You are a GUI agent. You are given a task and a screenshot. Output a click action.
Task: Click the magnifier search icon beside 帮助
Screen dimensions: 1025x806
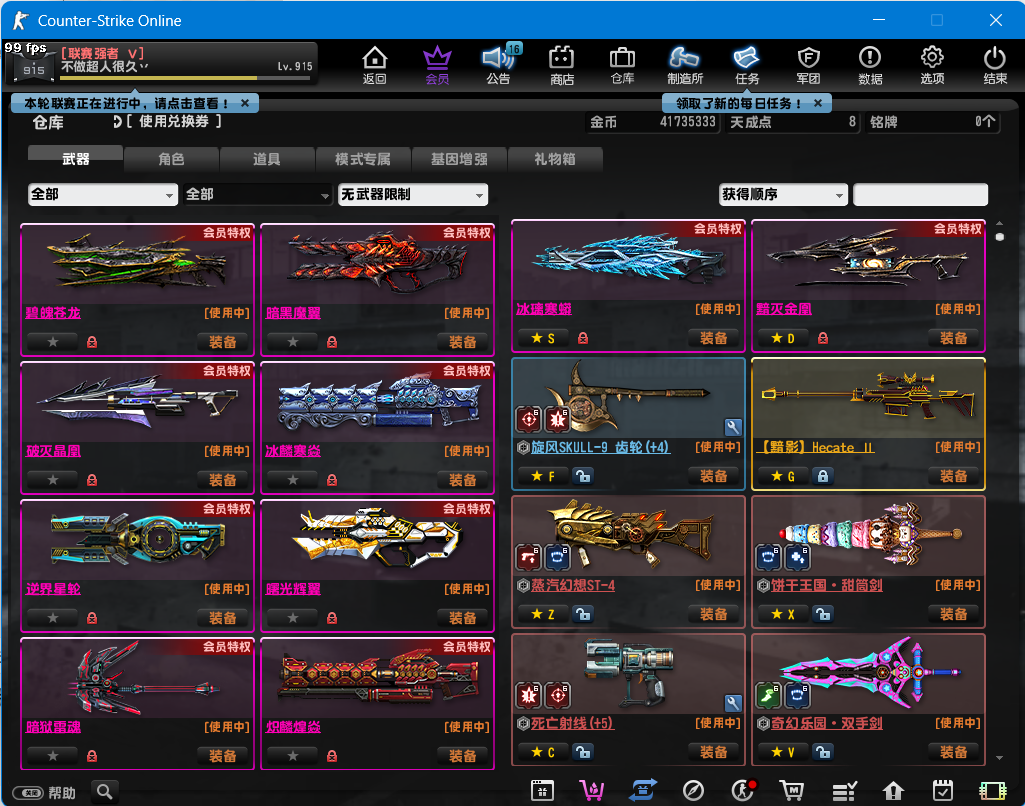(104, 792)
